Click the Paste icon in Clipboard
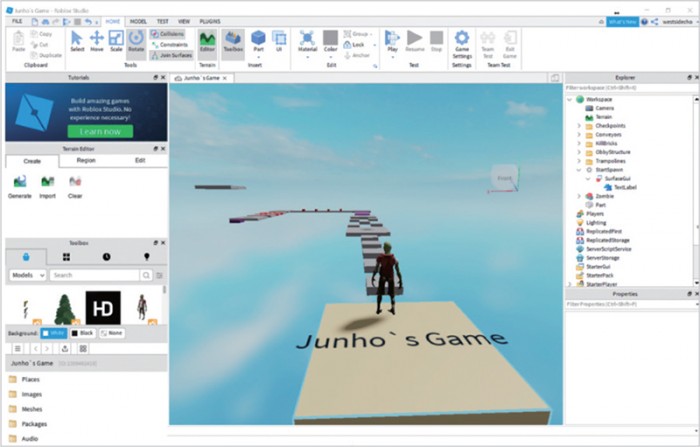The image size is (700, 447). [x=18, y=41]
